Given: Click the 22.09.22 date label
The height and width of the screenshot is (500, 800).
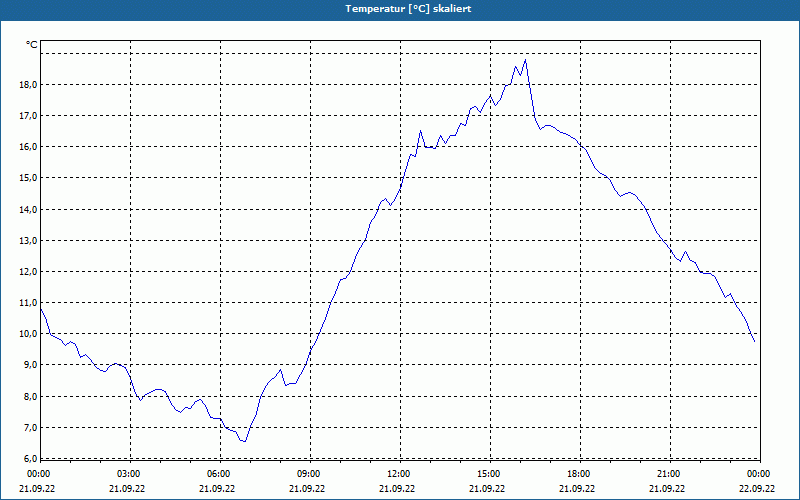Looking at the screenshot, I should point(757,489).
